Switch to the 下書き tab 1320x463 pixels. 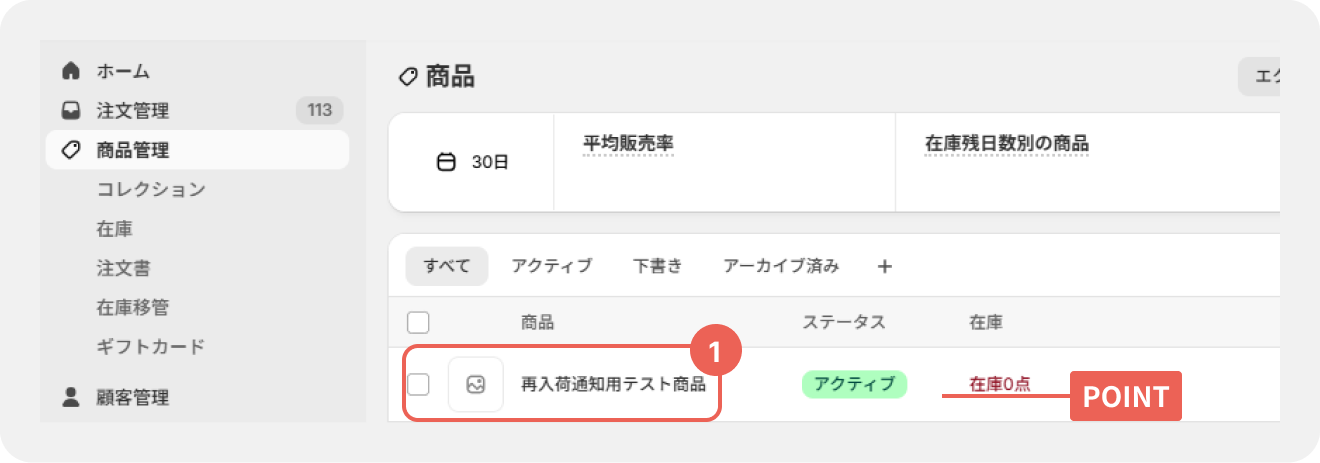coord(658,266)
